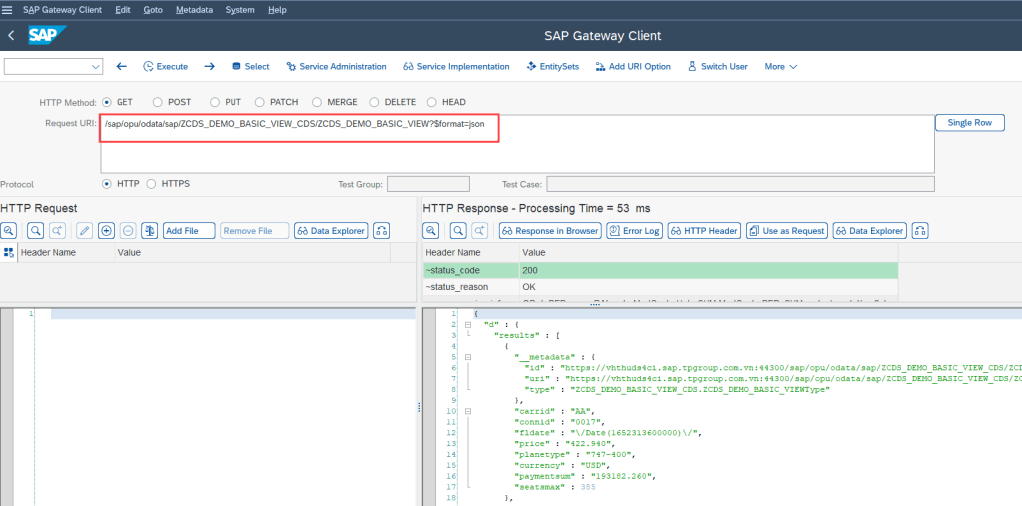Click the Error Log button
The height and width of the screenshot is (506, 1022).
634,231
